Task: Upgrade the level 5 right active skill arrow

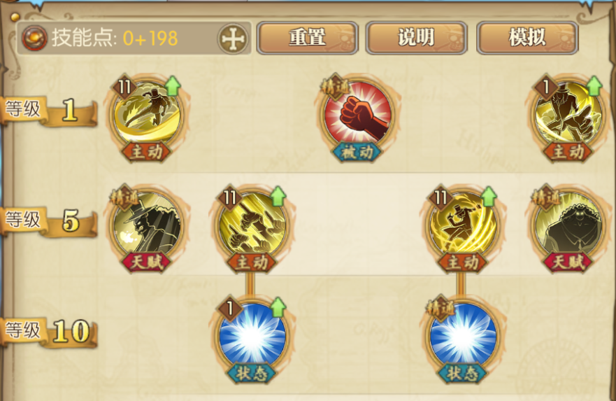Action: (489, 196)
